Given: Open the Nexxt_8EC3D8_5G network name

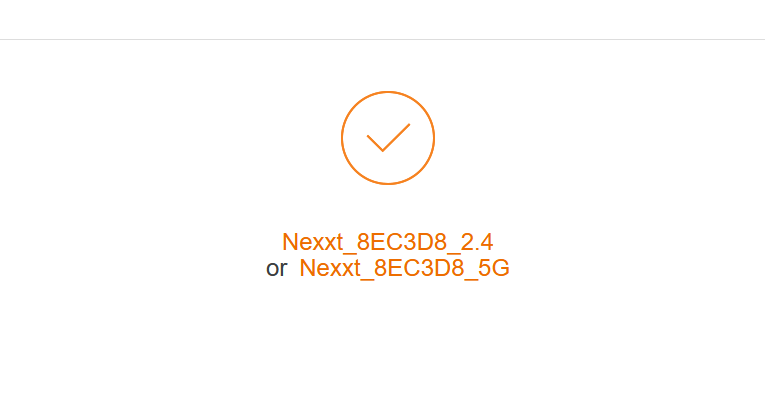Looking at the screenshot, I should pyautogui.click(x=404, y=268).
